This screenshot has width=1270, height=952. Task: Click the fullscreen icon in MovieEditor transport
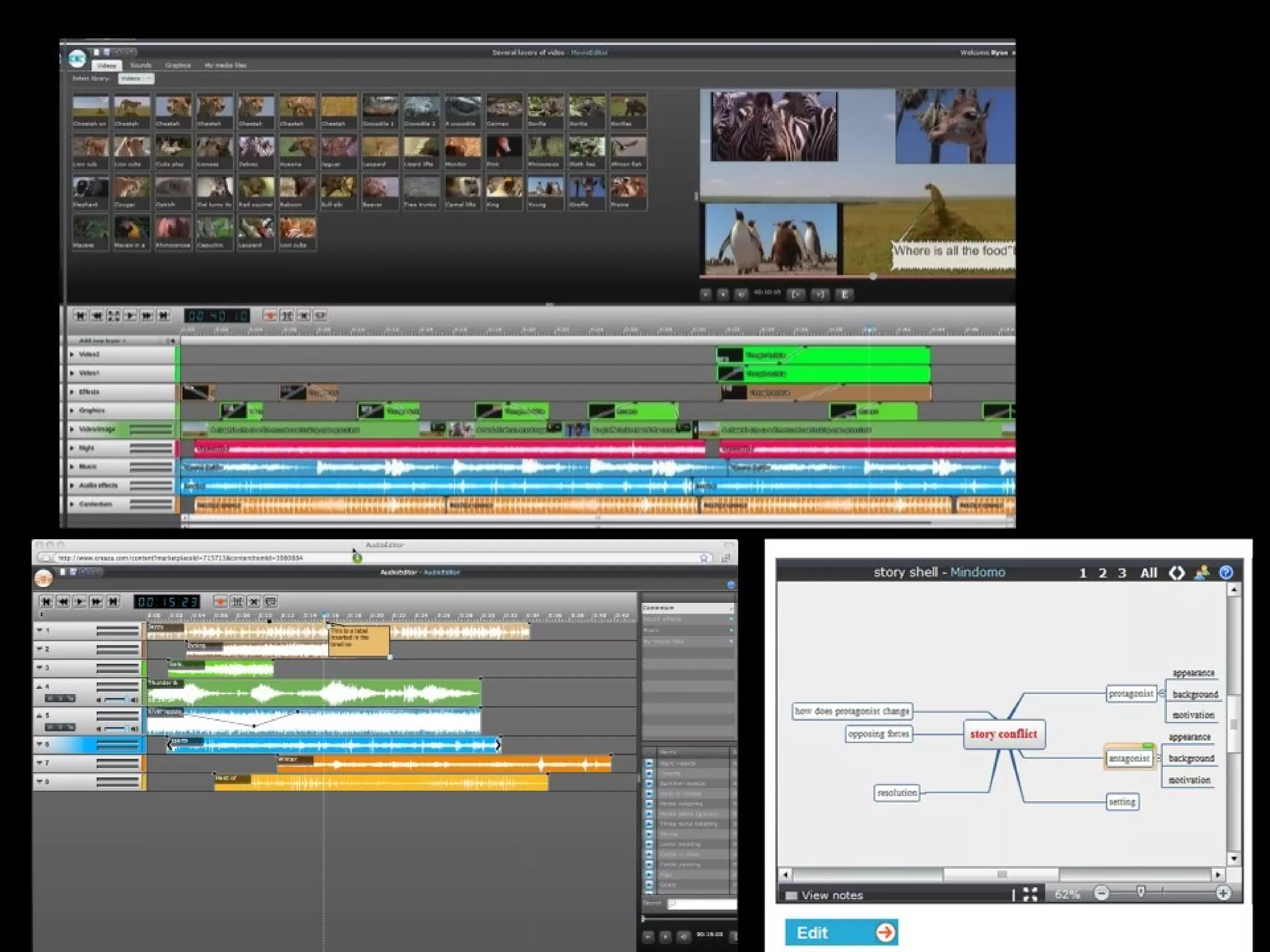(113, 315)
